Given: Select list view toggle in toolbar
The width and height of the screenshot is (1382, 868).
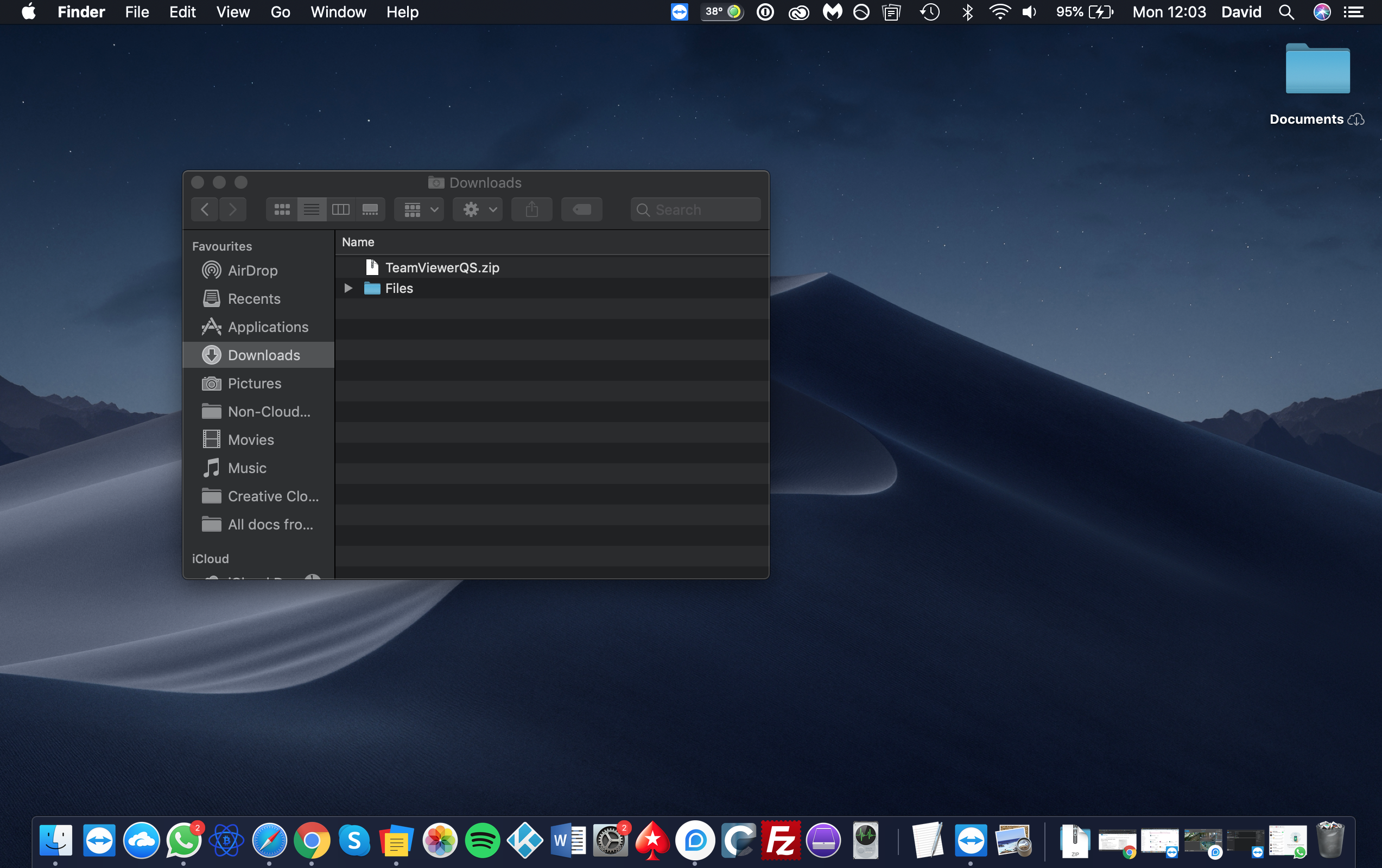Looking at the screenshot, I should coord(311,209).
